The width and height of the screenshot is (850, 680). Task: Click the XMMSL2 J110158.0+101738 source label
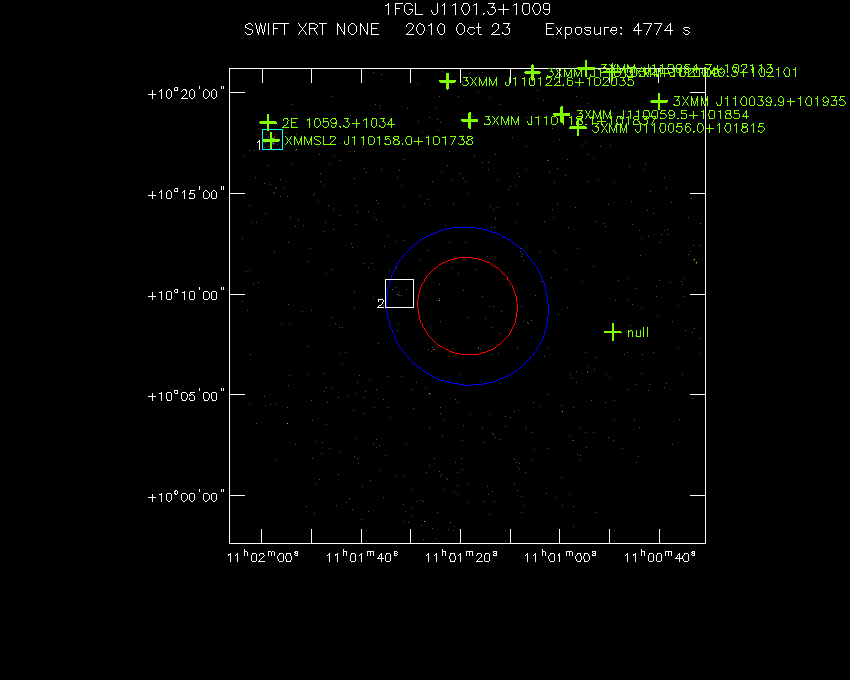click(379, 140)
